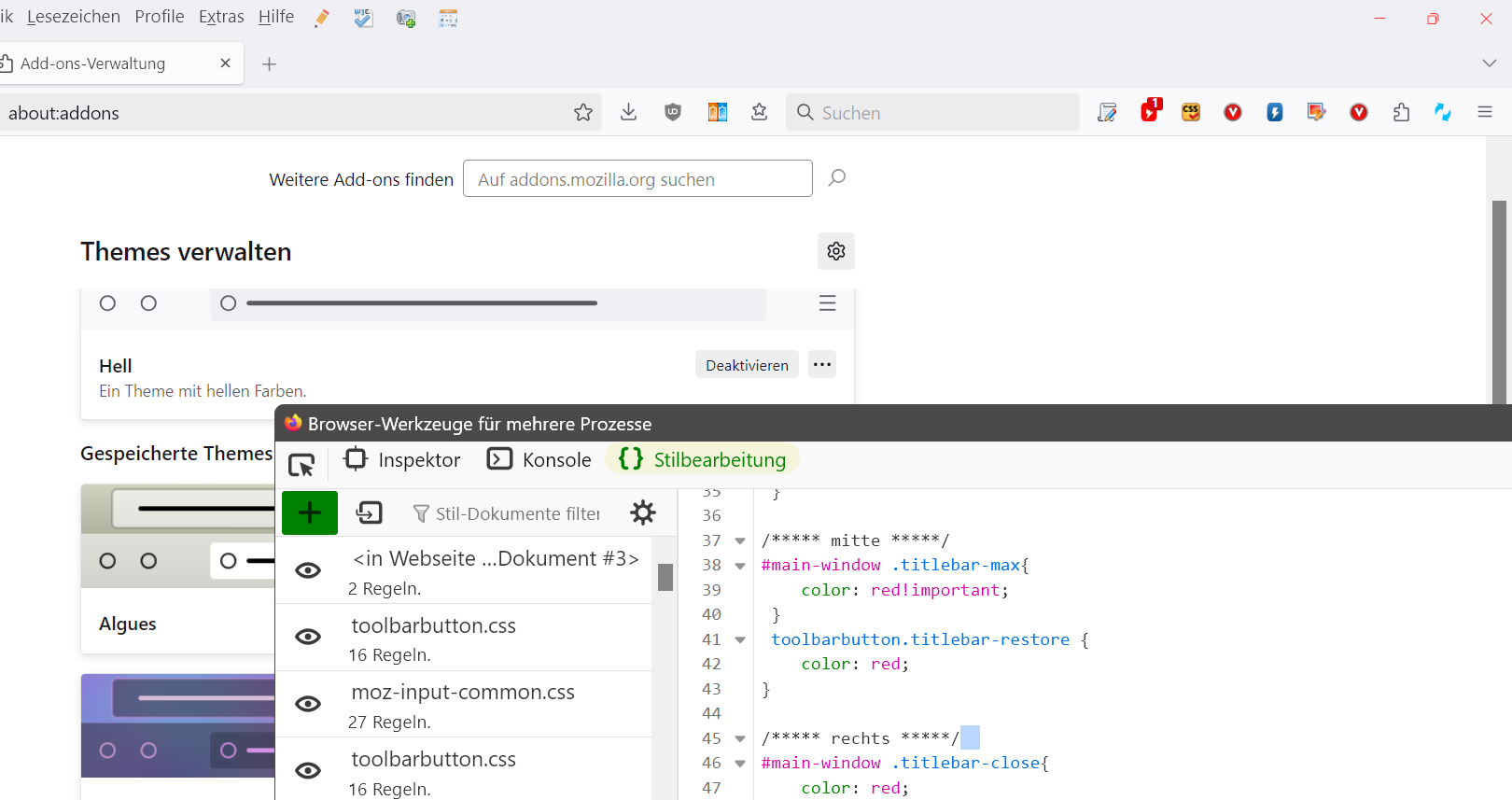Click the bookmark star in address bar
The width and height of the screenshot is (1512, 800).
(x=583, y=113)
